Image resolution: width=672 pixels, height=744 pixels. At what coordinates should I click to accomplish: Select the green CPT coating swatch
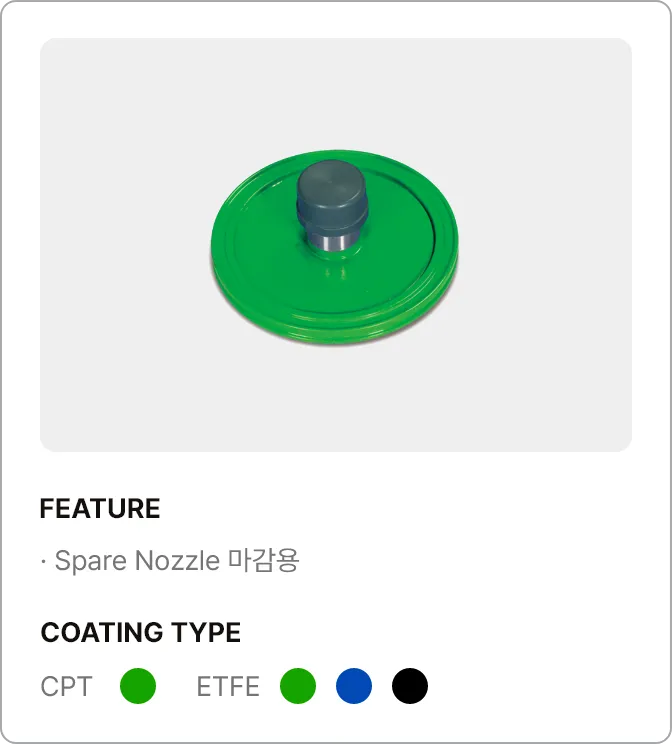[138, 686]
